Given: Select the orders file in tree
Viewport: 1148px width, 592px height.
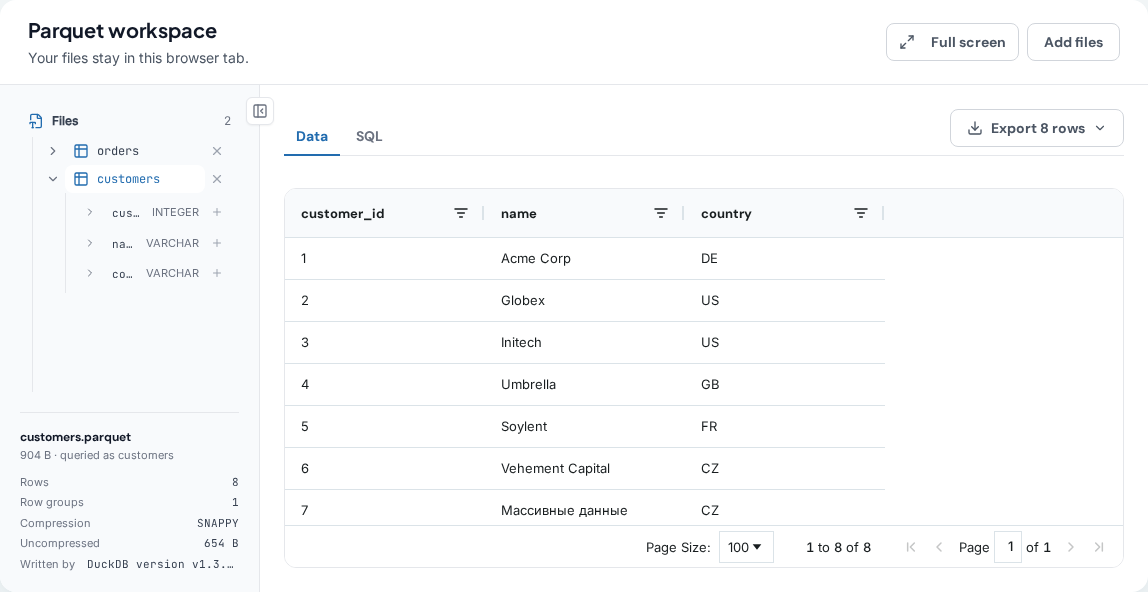Looking at the screenshot, I should coord(118,151).
